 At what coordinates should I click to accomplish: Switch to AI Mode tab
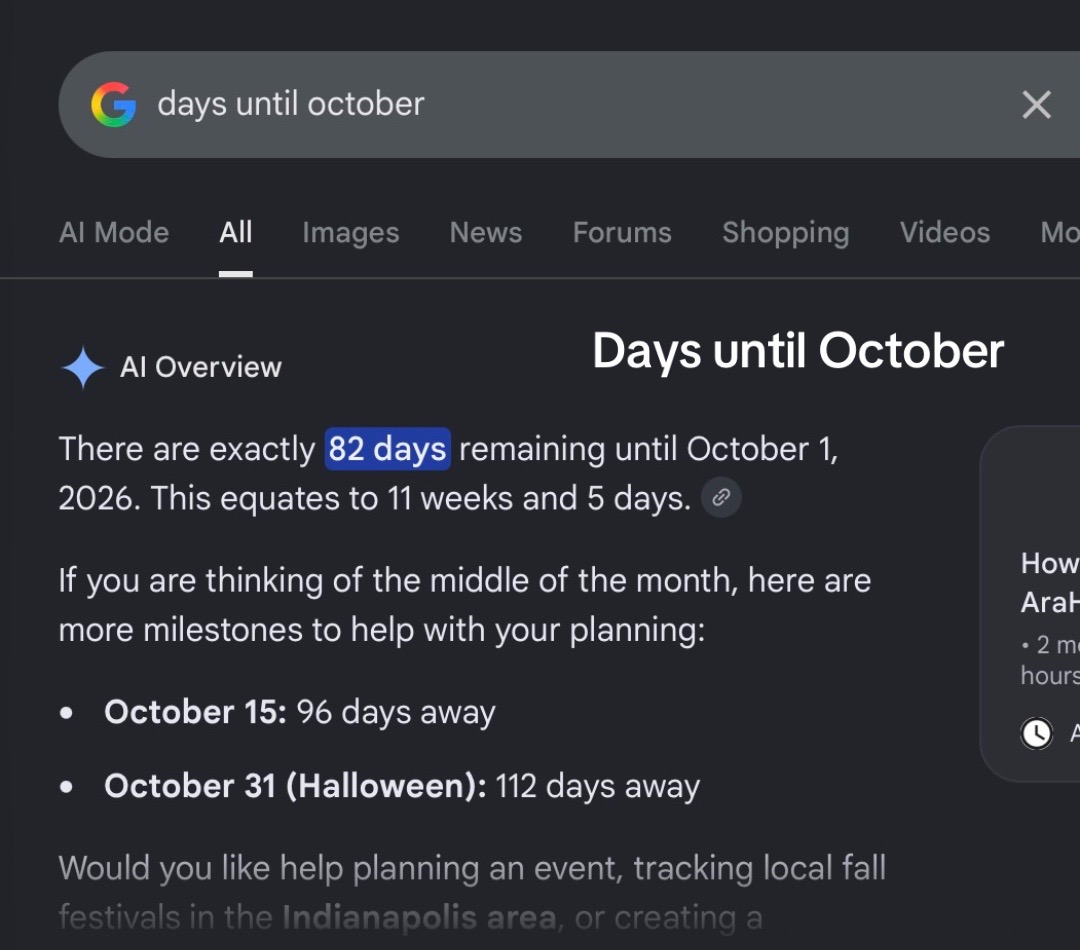click(114, 233)
